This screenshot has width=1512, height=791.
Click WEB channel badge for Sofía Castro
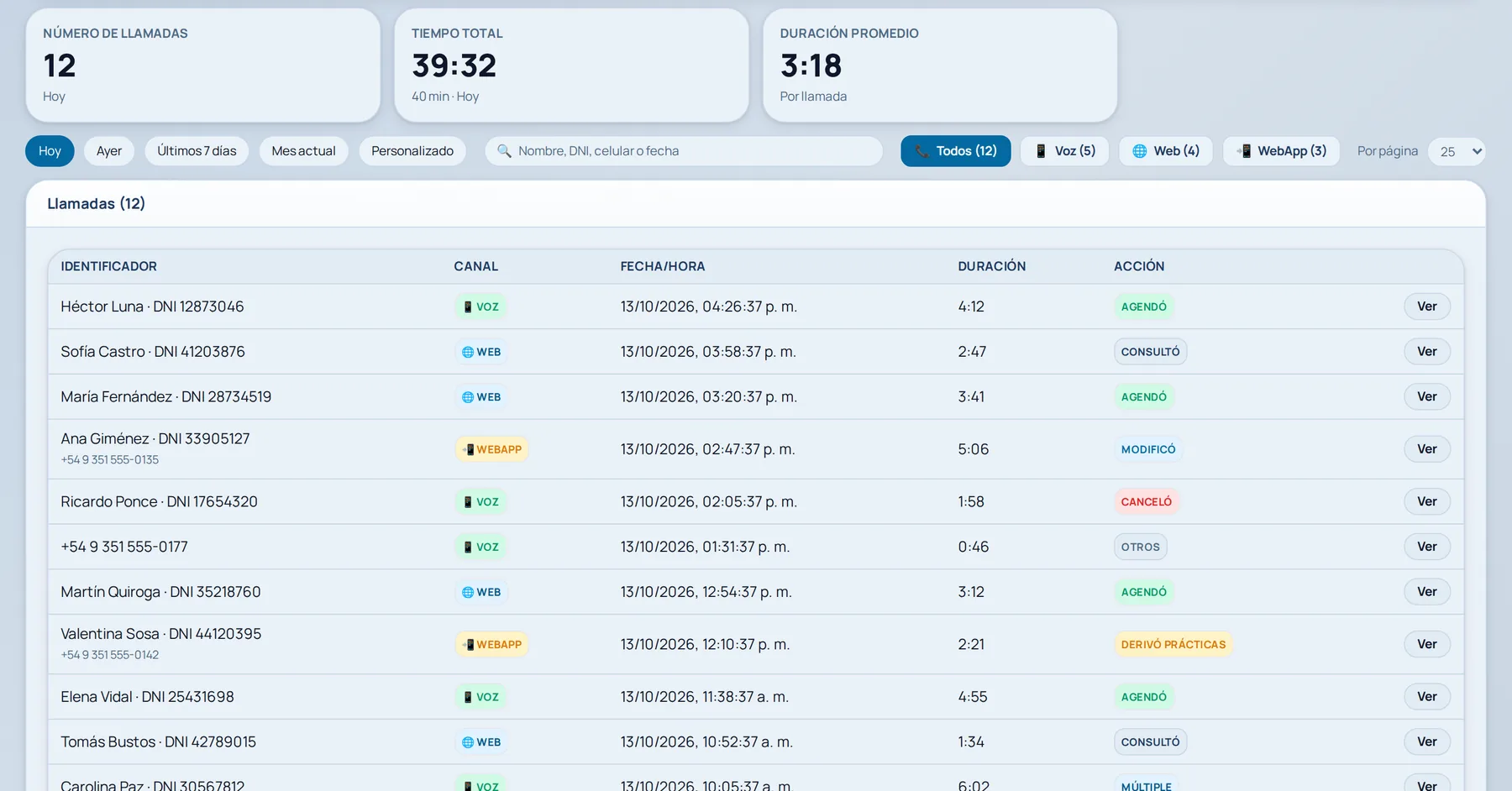tap(481, 352)
